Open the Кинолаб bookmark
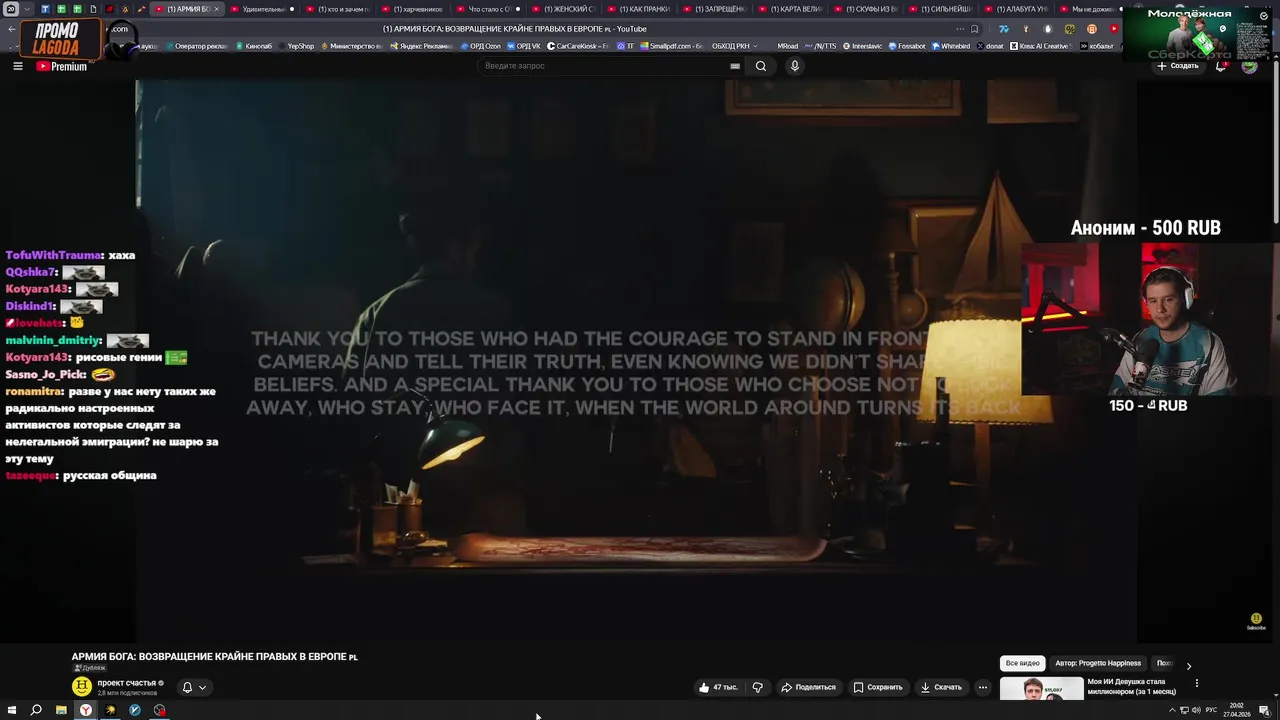 [x=254, y=46]
